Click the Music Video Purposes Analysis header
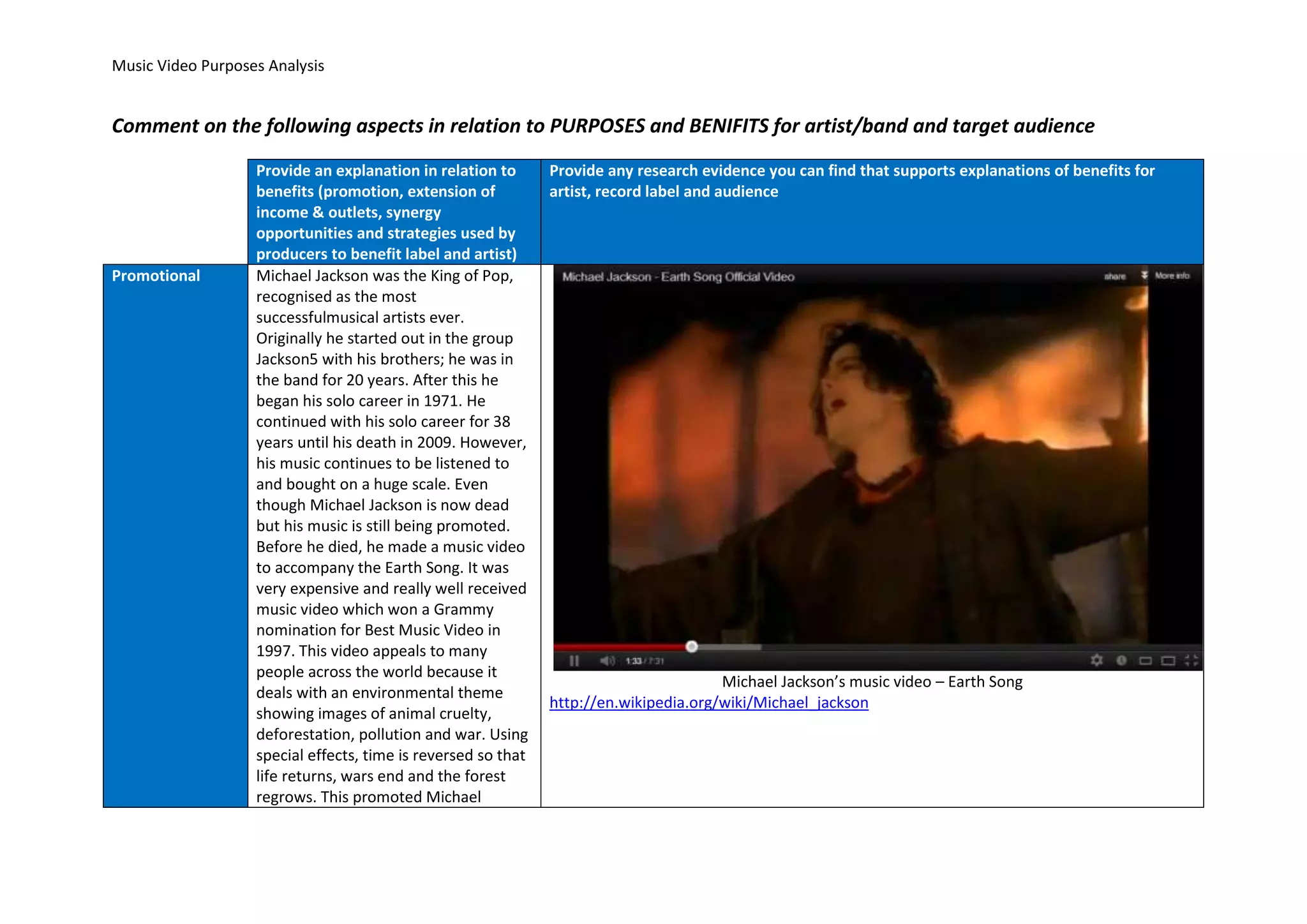The height and width of the screenshot is (924, 1307). point(218,66)
